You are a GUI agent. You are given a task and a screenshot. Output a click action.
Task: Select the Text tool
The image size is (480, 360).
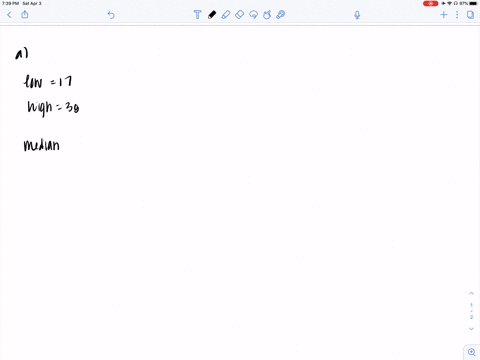click(x=197, y=15)
